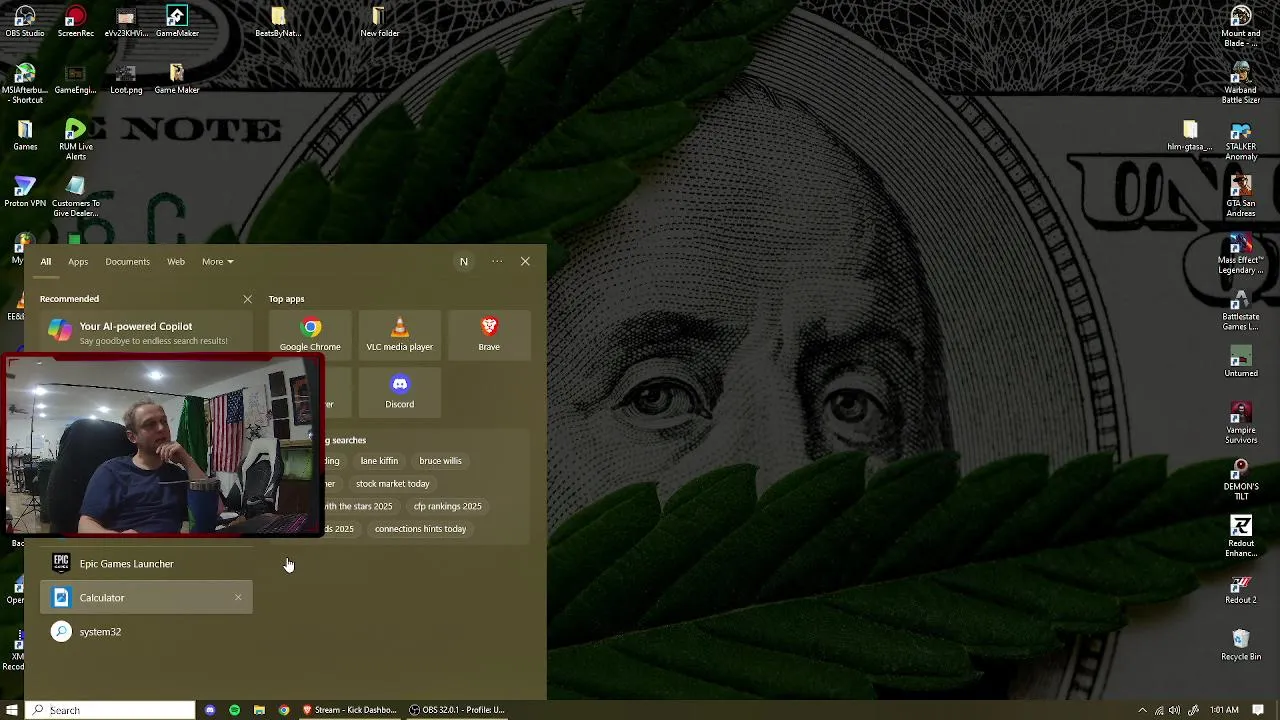Launch the Vampire Survivors desktop icon
1280x720 pixels.
[x=1241, y=424]
